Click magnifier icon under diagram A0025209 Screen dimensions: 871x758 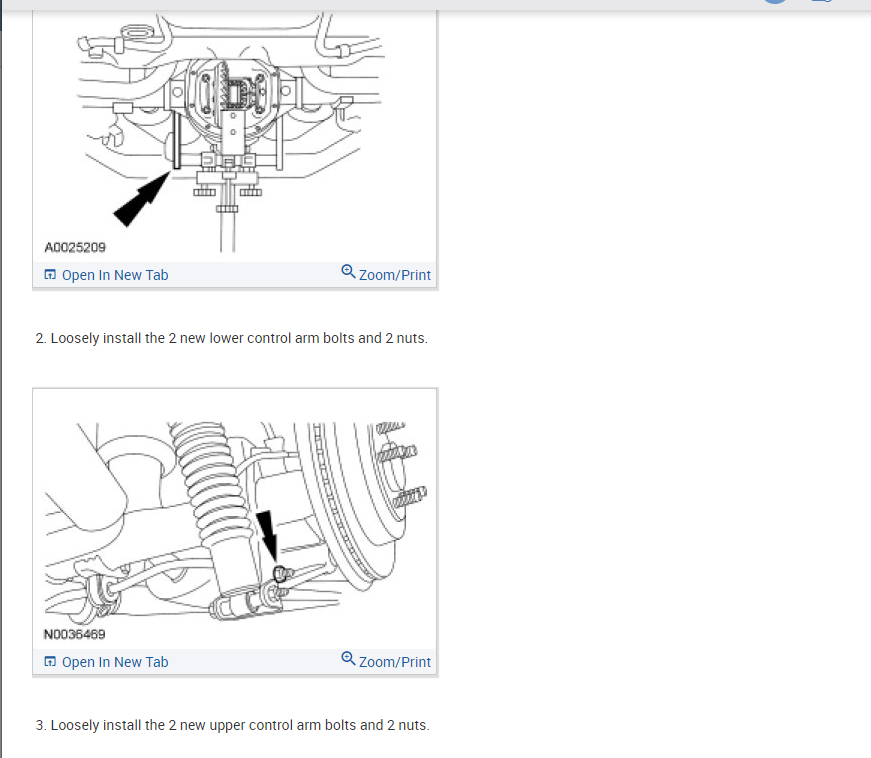click(x=348, y=271)
